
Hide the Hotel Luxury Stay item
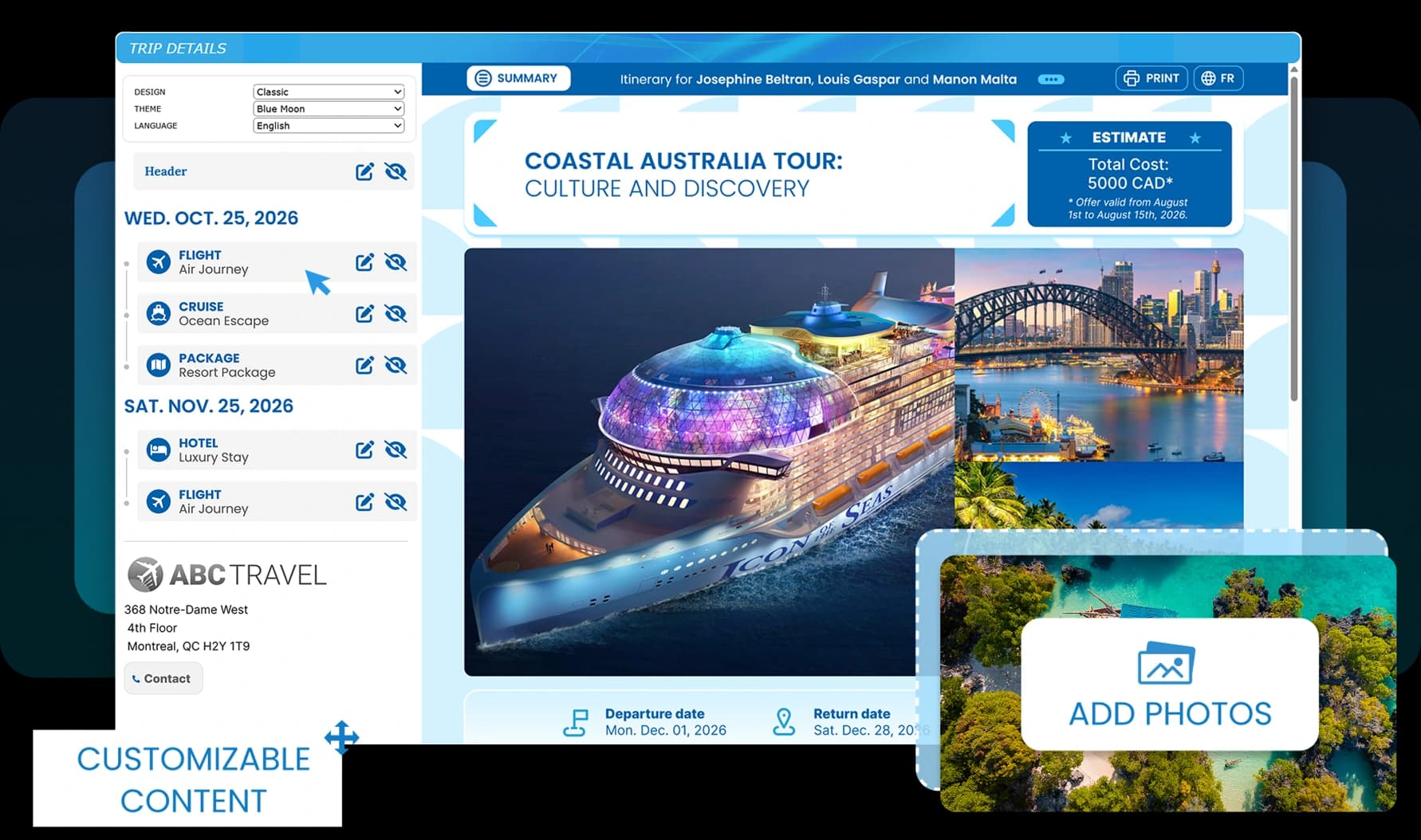tap(396, 450)
